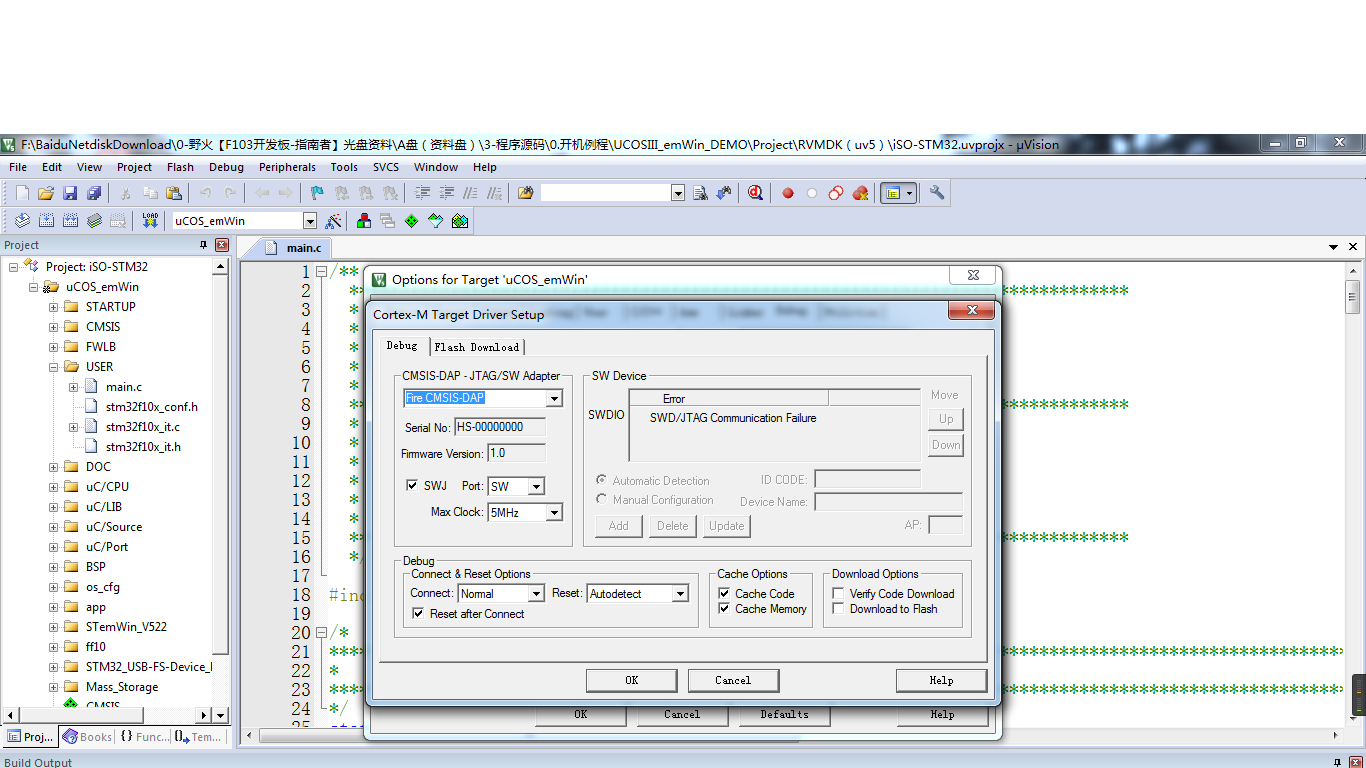Switch to the Flash Download tab
The image size is (1366, 768).
pyautogui.click(x=477, y=347)
